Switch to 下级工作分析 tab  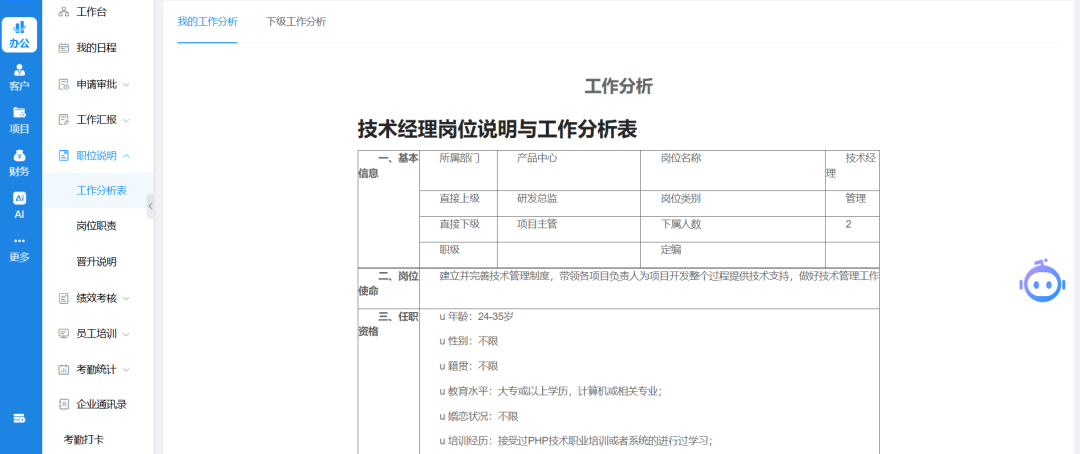296,22
